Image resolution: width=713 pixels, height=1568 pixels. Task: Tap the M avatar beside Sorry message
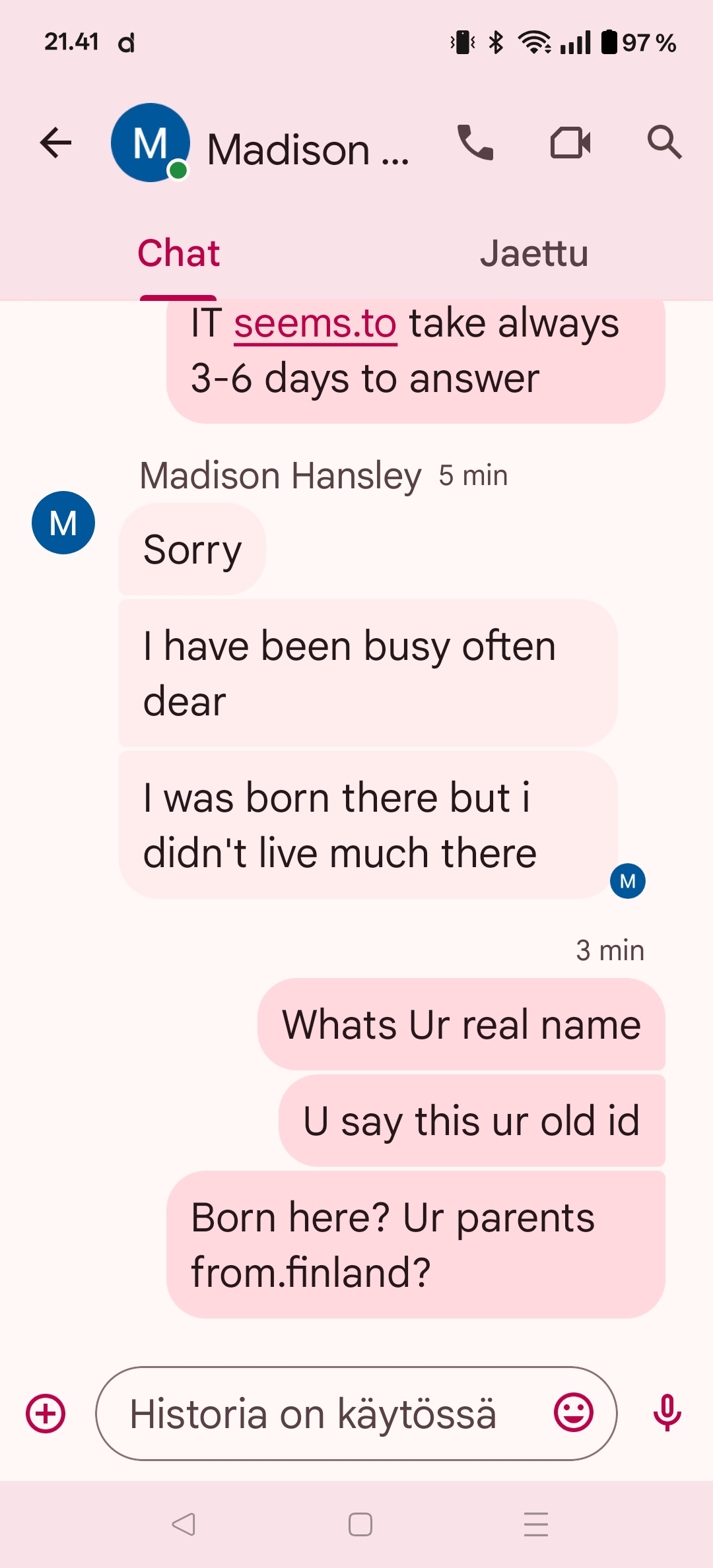point(63,523)
